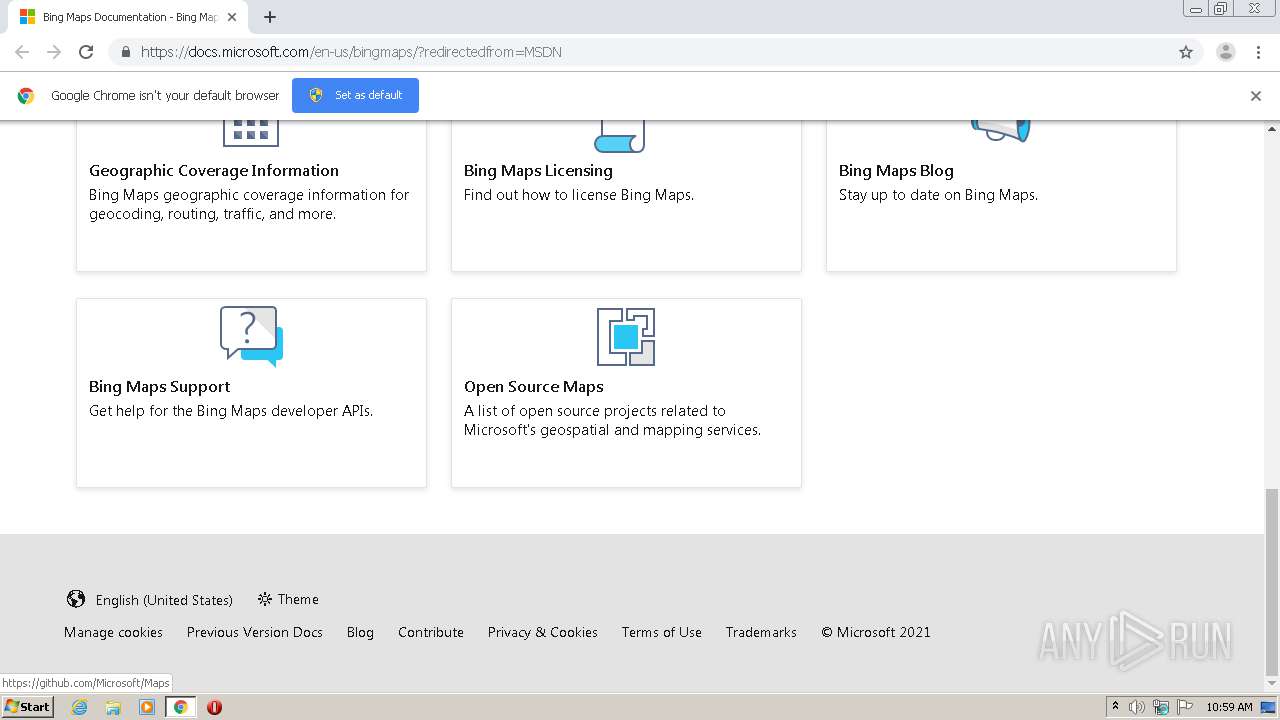Click the page vertical scrollbar thumb
The width and height of the screenshot is (1280, 720).
[1272, 583]
